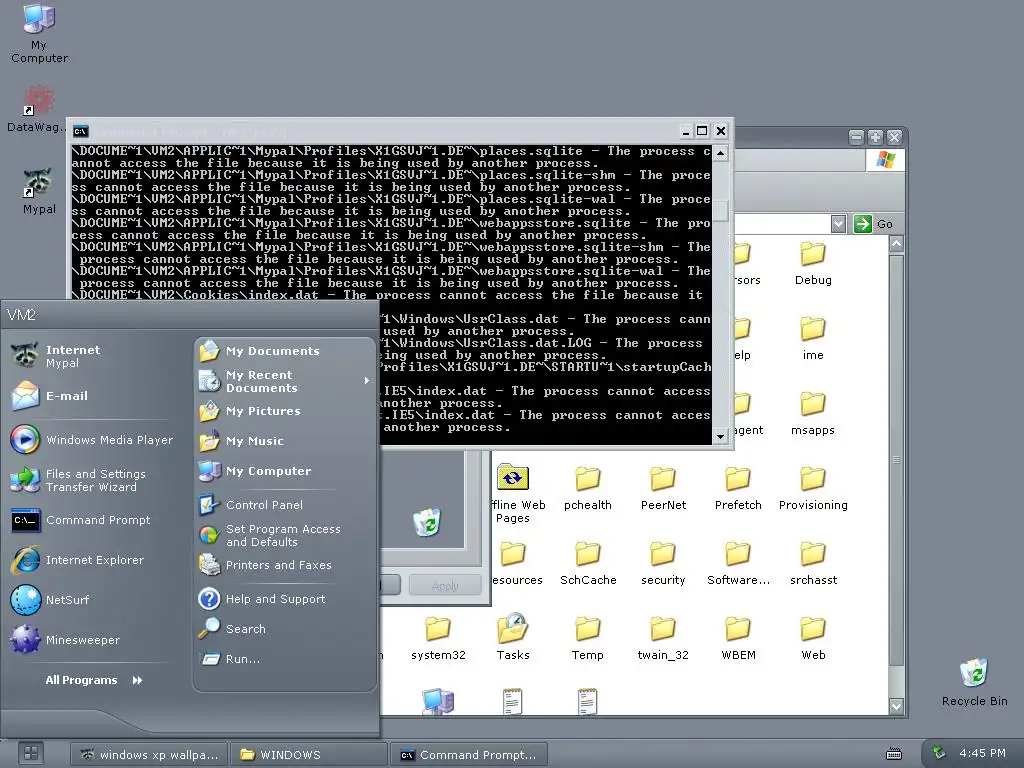Image resolution: width=1024 pixels, height=768 pixels.
Task: Open the WBEM folder
Action: pos(738,639)
